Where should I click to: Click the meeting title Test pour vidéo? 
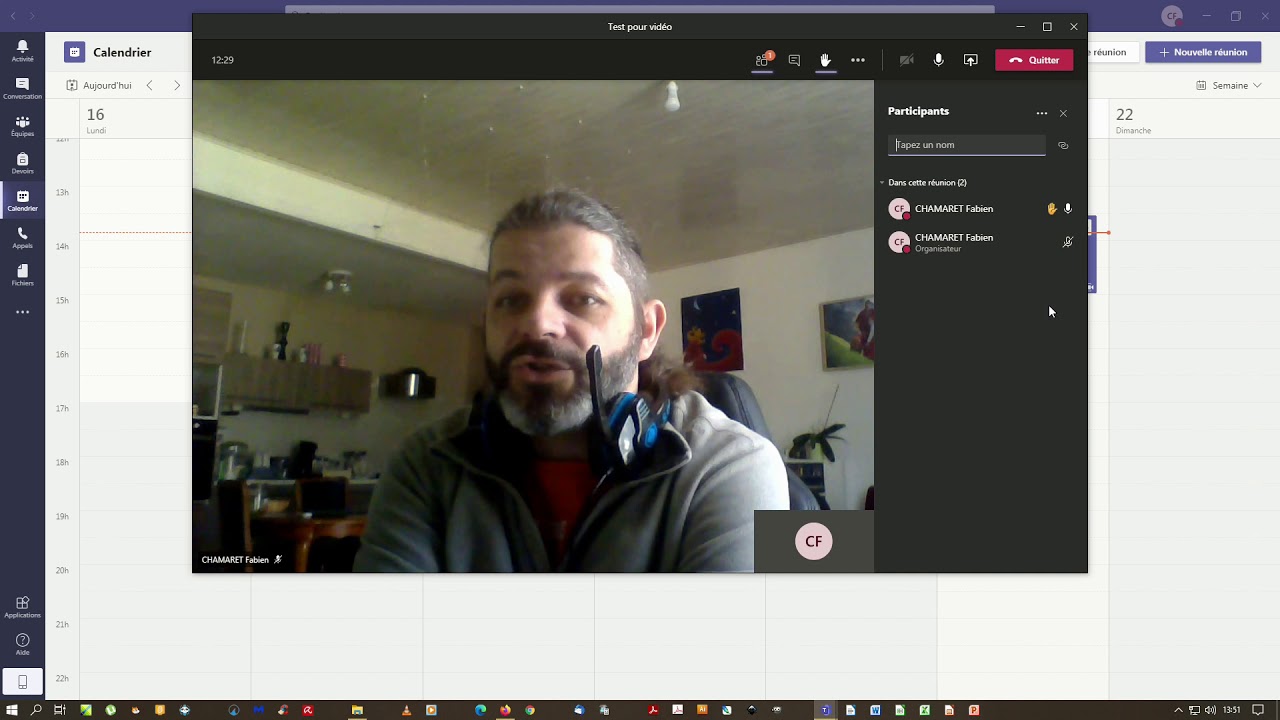tap(640, 27)
